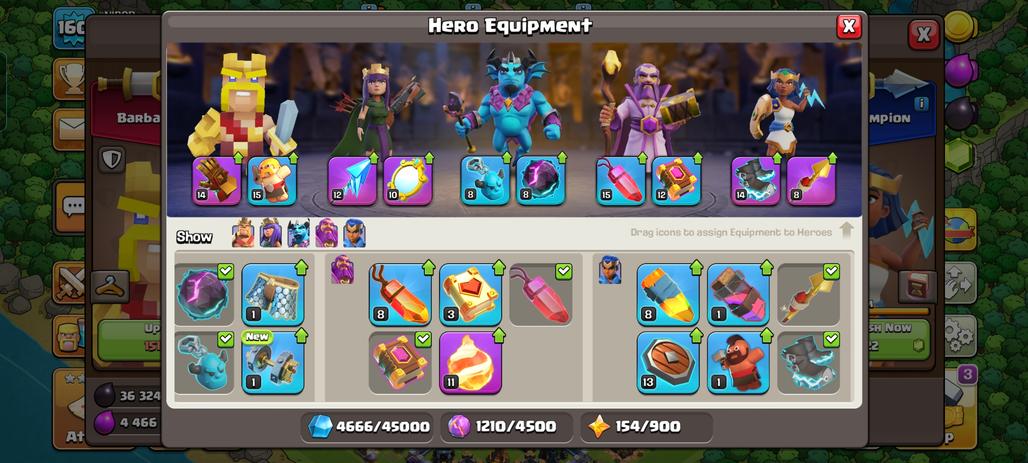Image resolution: width=1028 pixels, height=463 pixels.
Task: Click upgrade arrow on Eternal Tome slot
Action: click(697, 158)
